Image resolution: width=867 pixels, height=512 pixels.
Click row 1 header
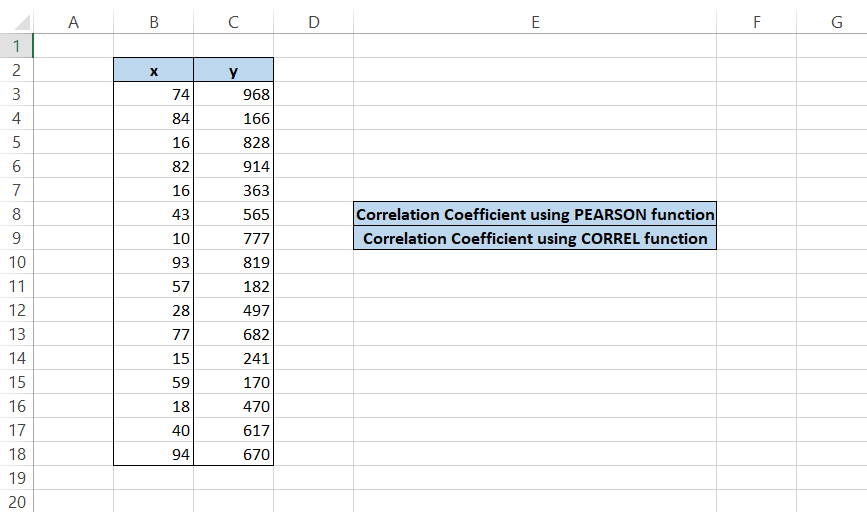point(16,46)
